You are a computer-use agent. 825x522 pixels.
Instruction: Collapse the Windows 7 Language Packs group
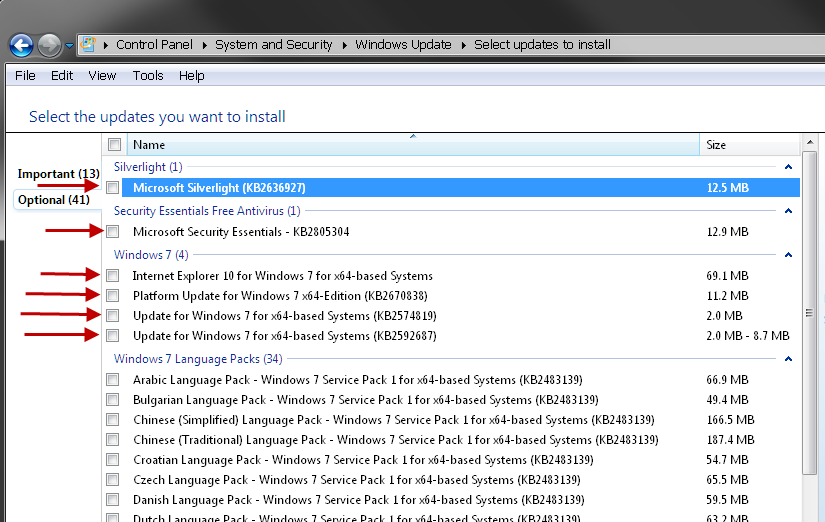click(x=788, y=359)
